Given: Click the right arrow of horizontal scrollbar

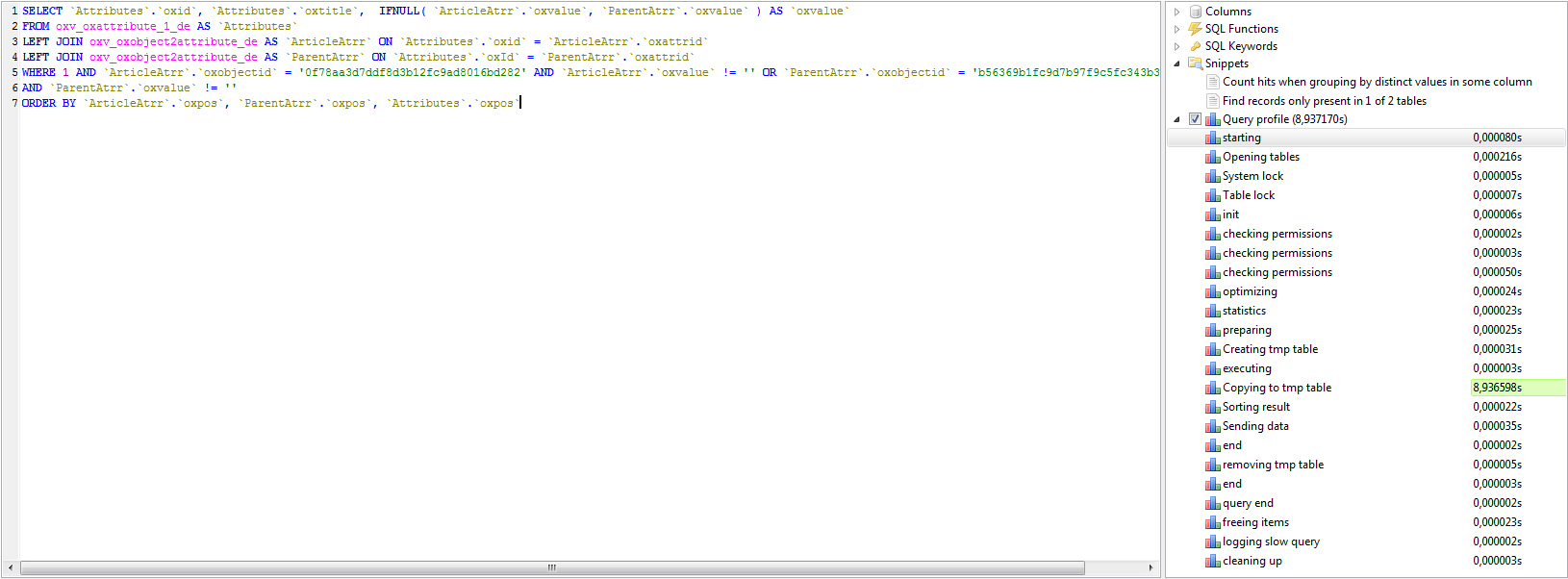Looking at the screenshot, I should [1151, 567].
